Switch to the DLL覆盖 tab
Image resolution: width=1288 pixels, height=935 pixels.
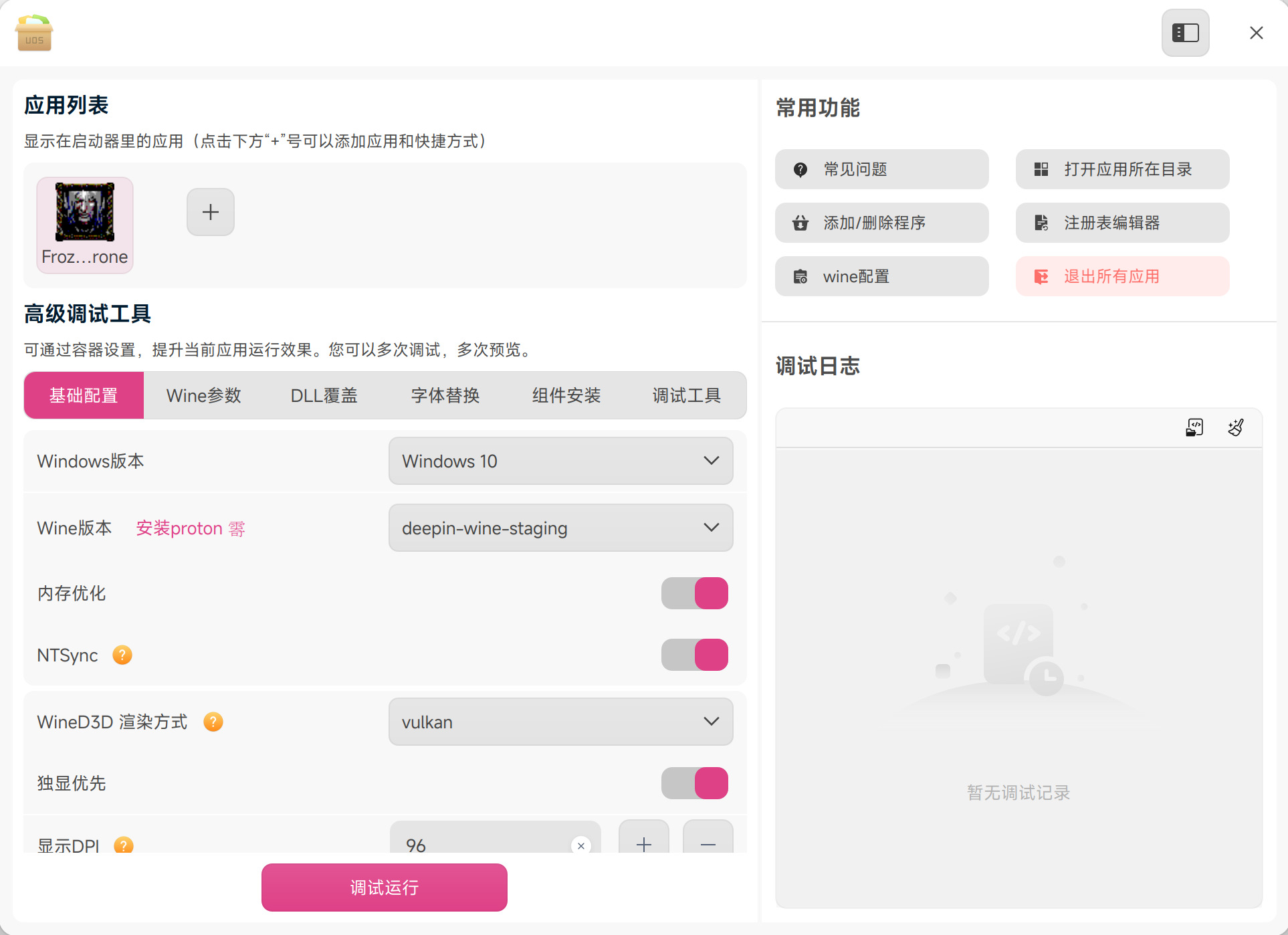[x=324, y=395]
